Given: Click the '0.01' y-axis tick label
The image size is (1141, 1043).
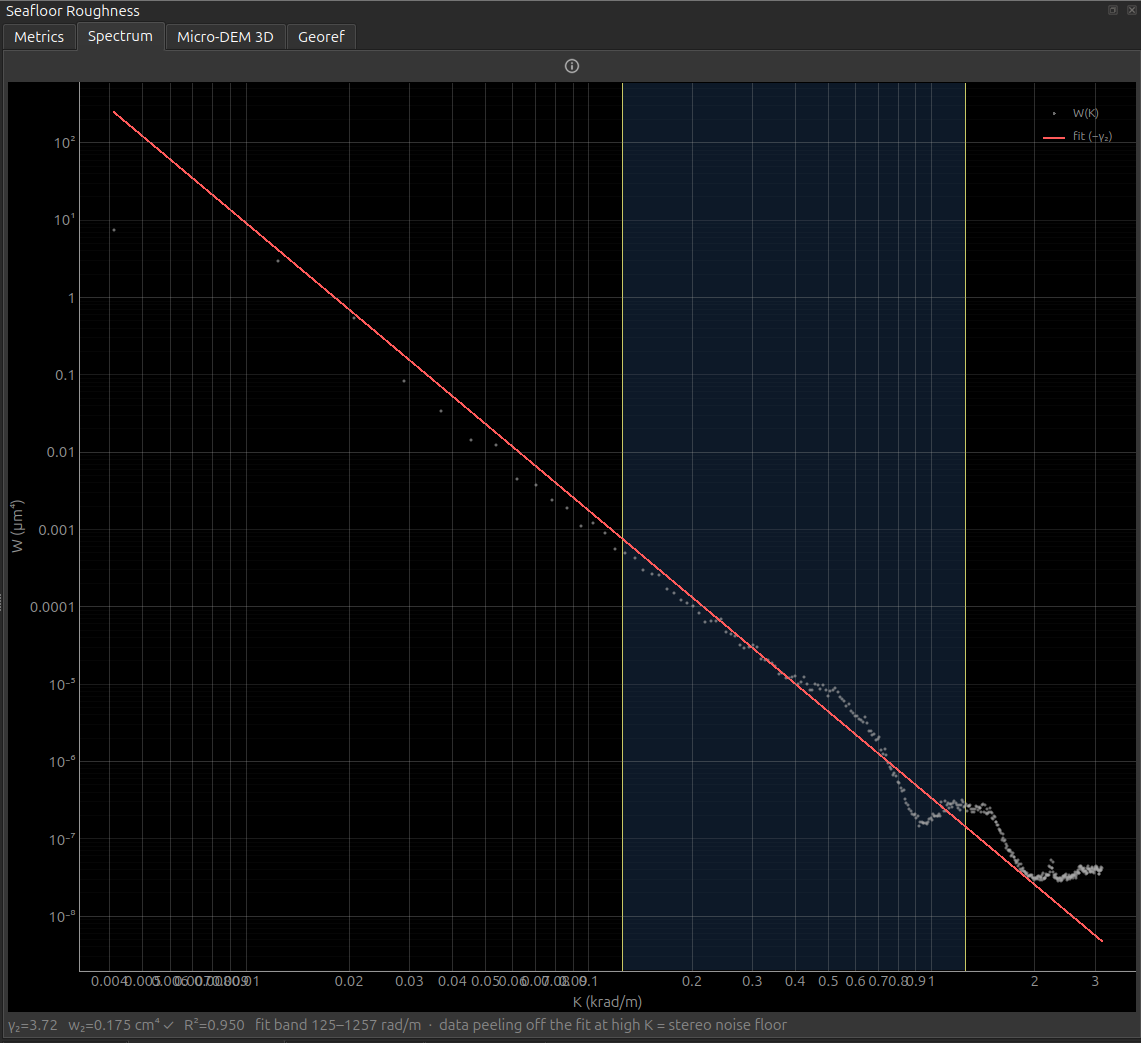Looking at the screenshot, I should (60, 452).
